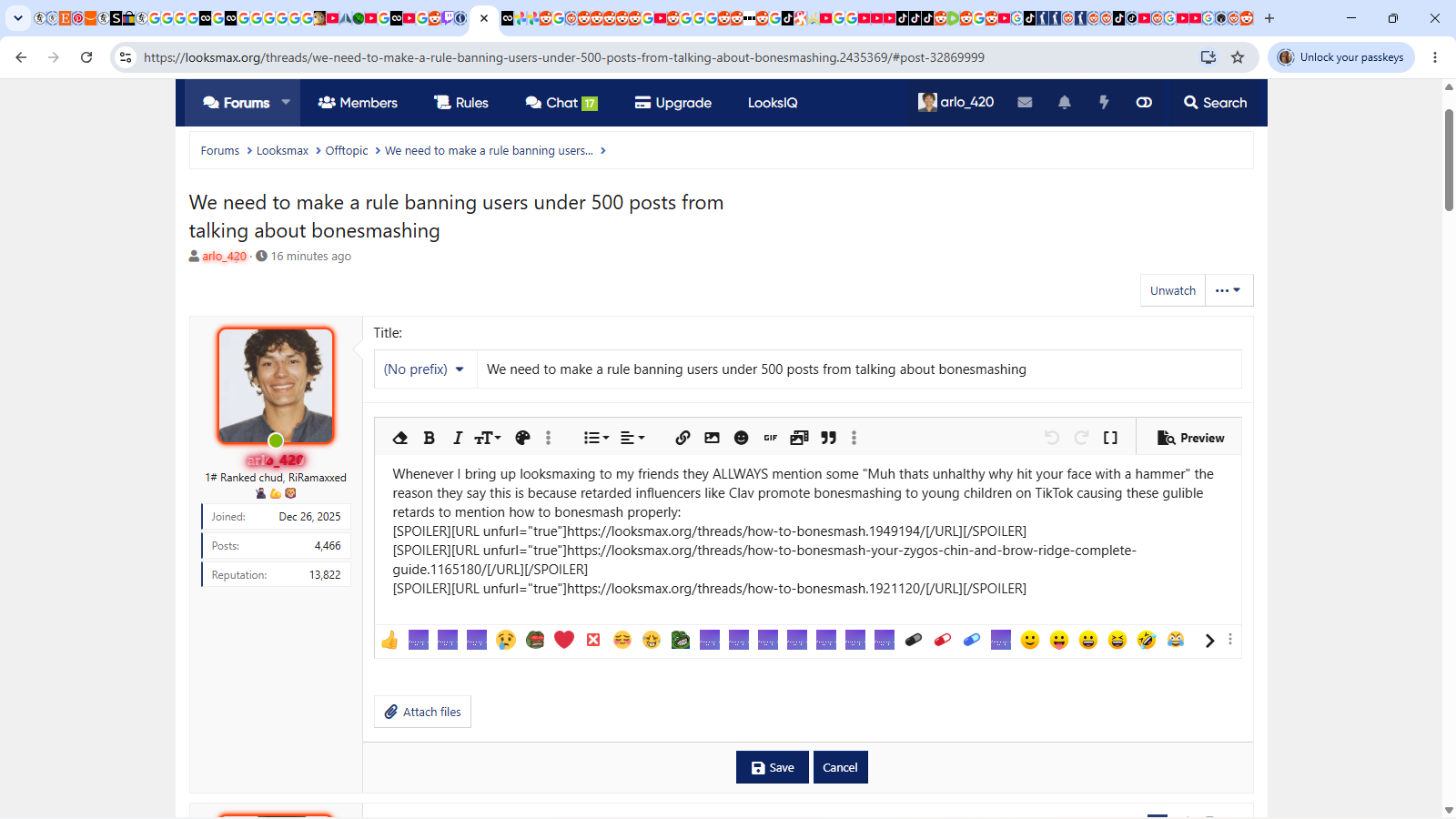
Task: Click the undo arrow in editor
Action: point(1052,438)
